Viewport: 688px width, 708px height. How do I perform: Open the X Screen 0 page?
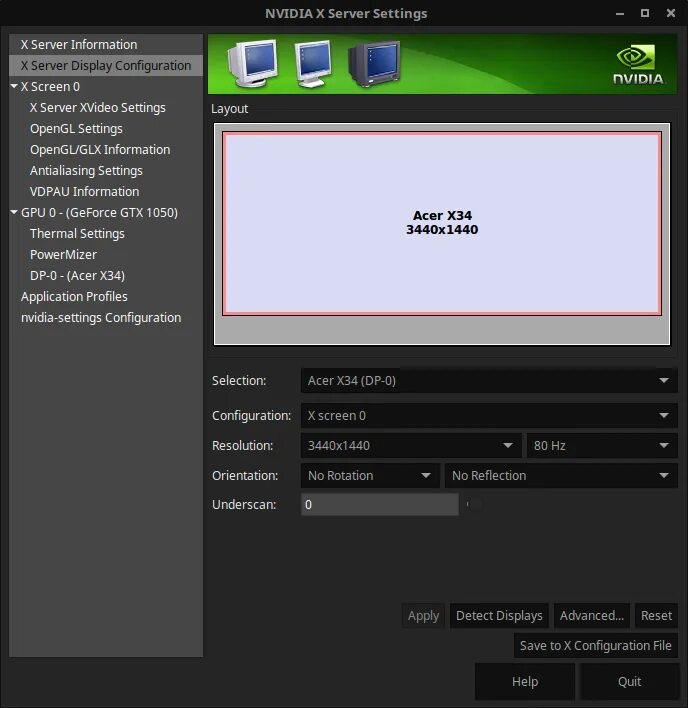click(50, 87)
